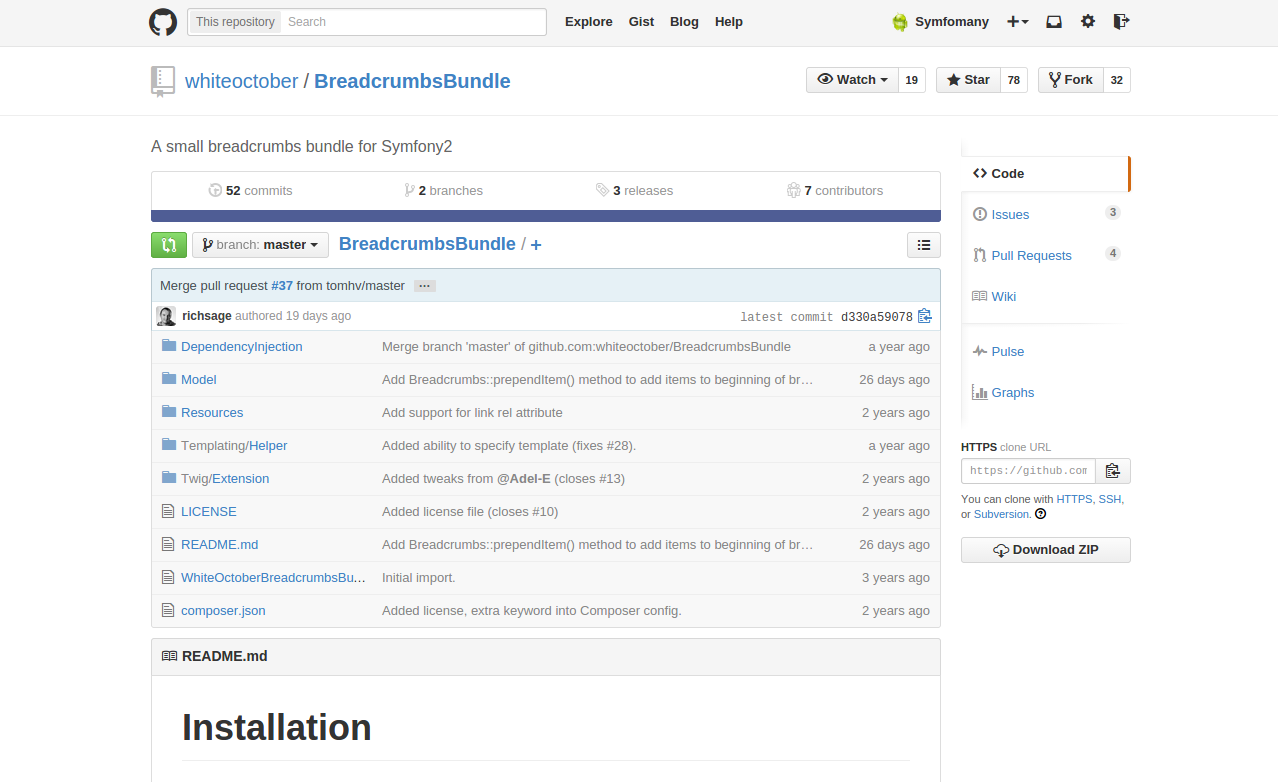The width and height of the screenshot is (1278, 782).
Task: Copy the latest commit SHA
Action: pos(925,316)
